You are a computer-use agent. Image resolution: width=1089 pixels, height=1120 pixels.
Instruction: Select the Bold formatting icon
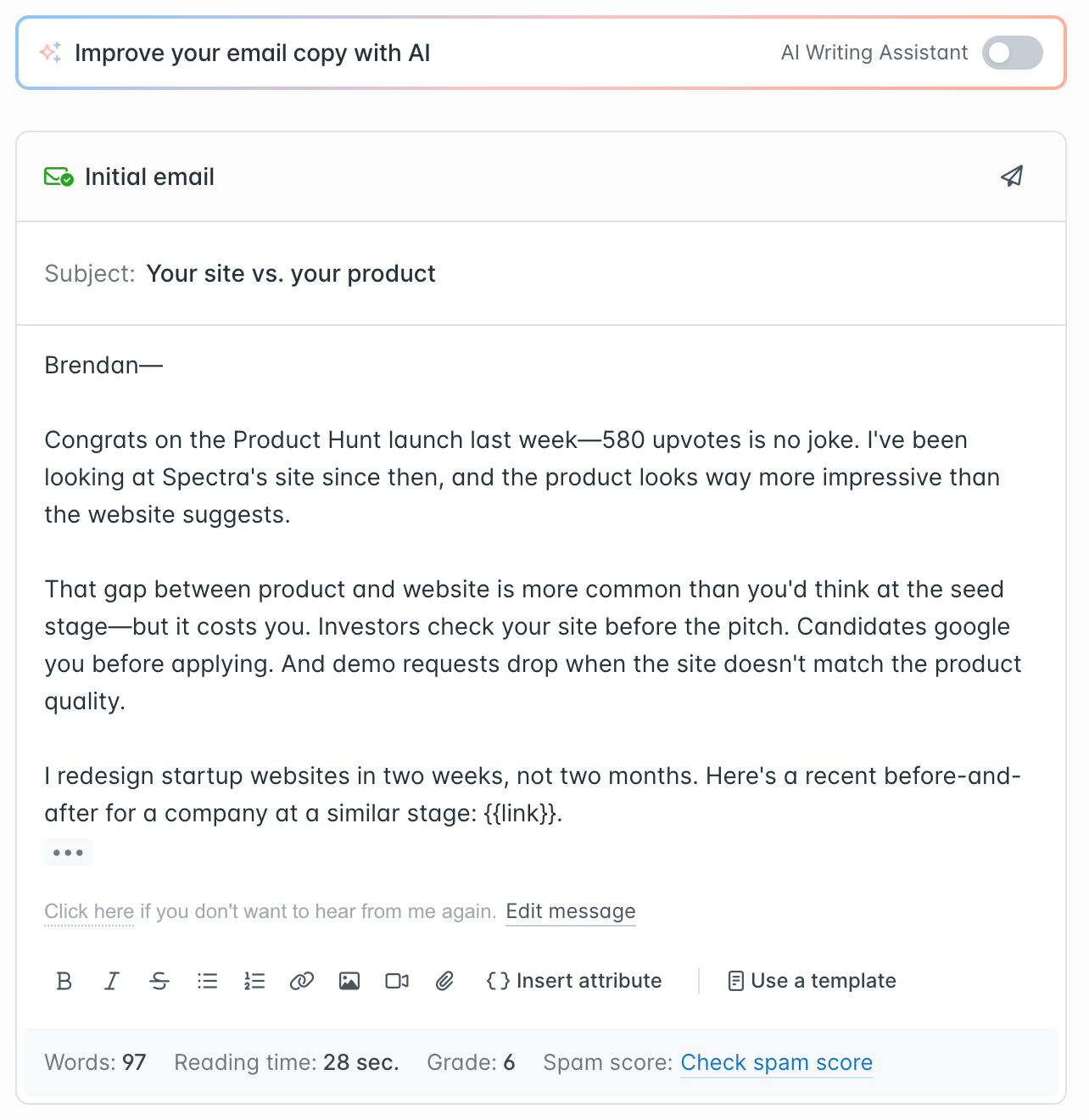click(x=64, y=981)
